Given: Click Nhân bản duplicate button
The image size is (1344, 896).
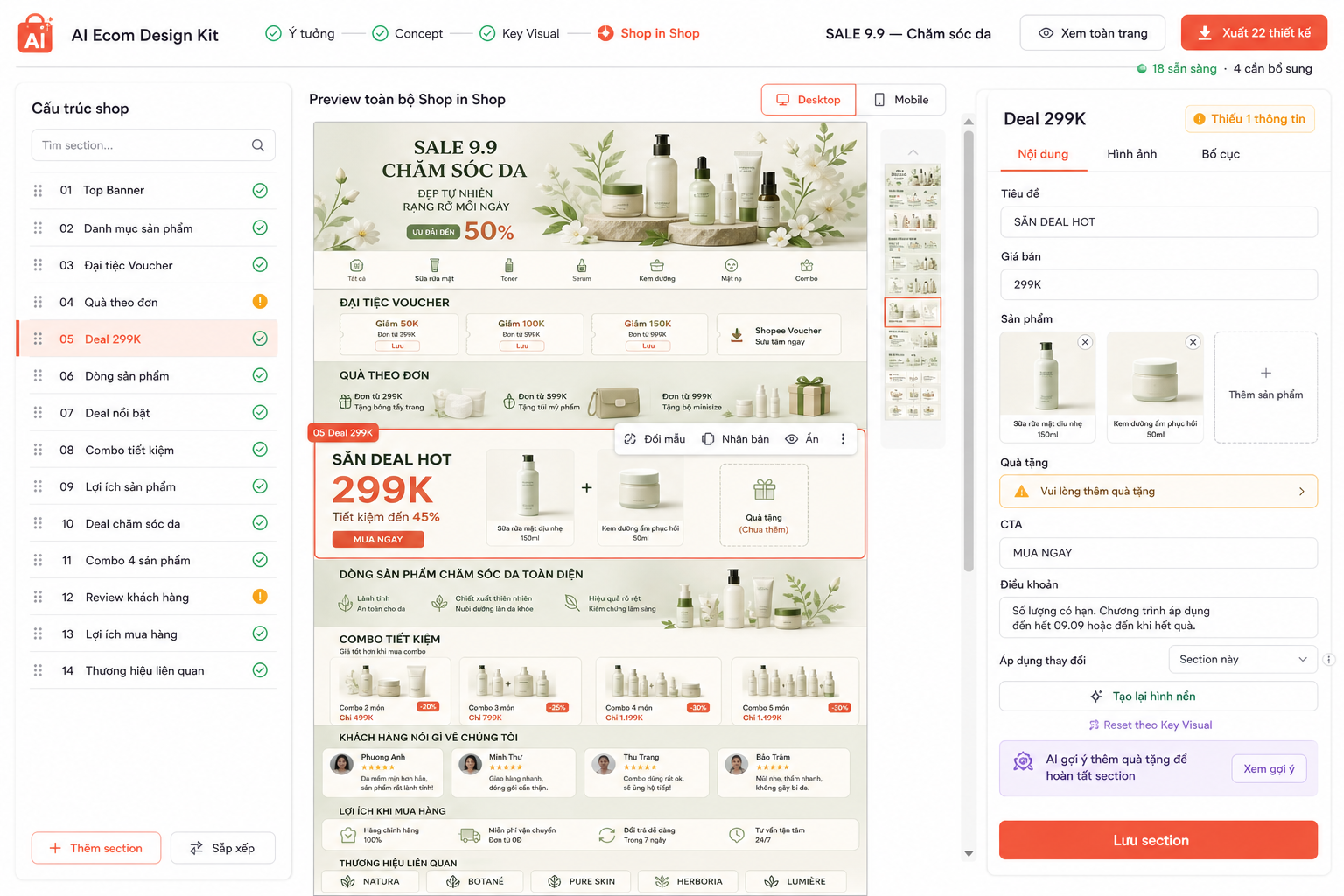Looking at the screenshot, I should pos(736,439).
